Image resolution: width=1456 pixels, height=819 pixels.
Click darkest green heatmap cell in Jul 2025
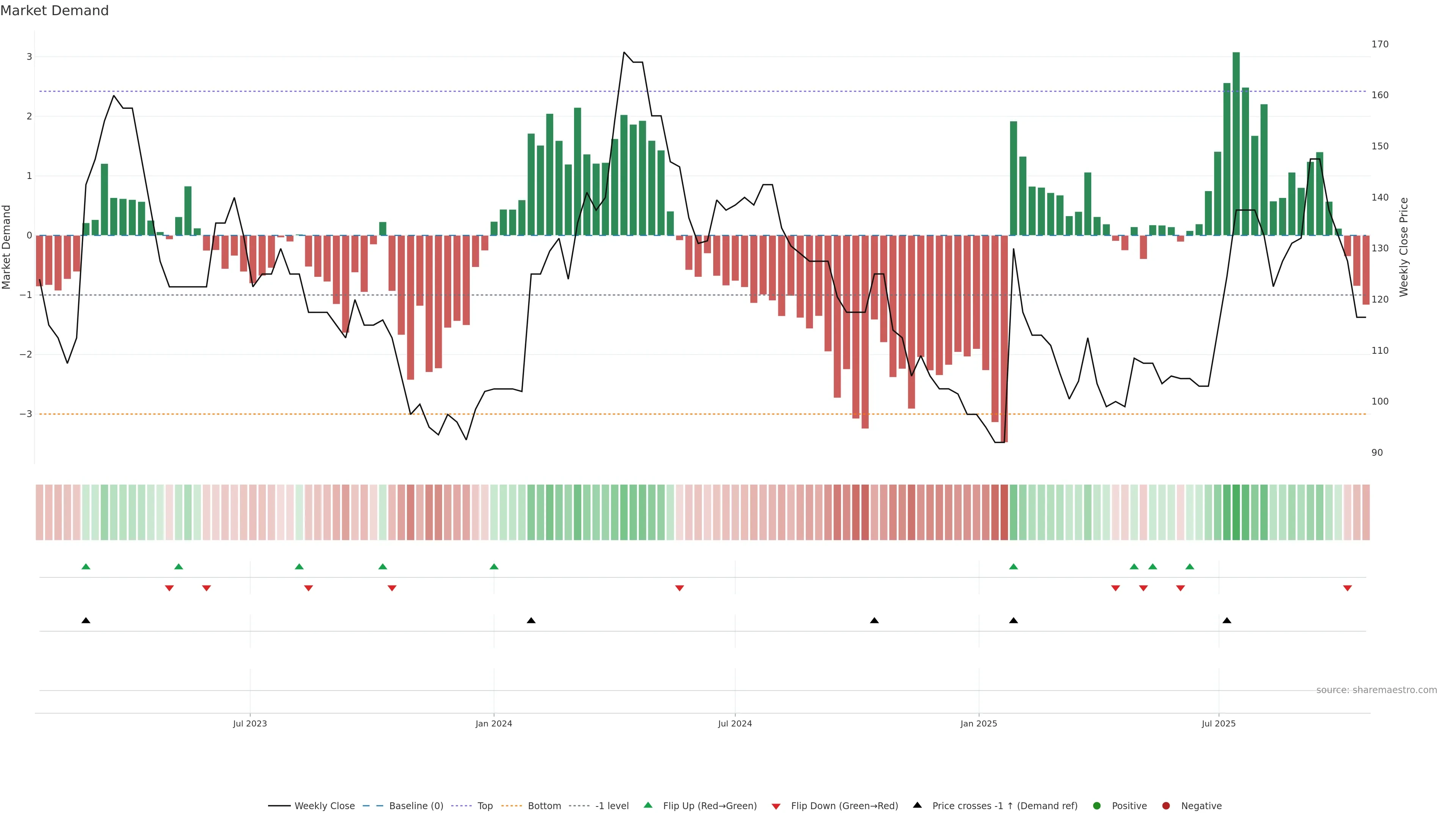click(x=1236, y=512)
